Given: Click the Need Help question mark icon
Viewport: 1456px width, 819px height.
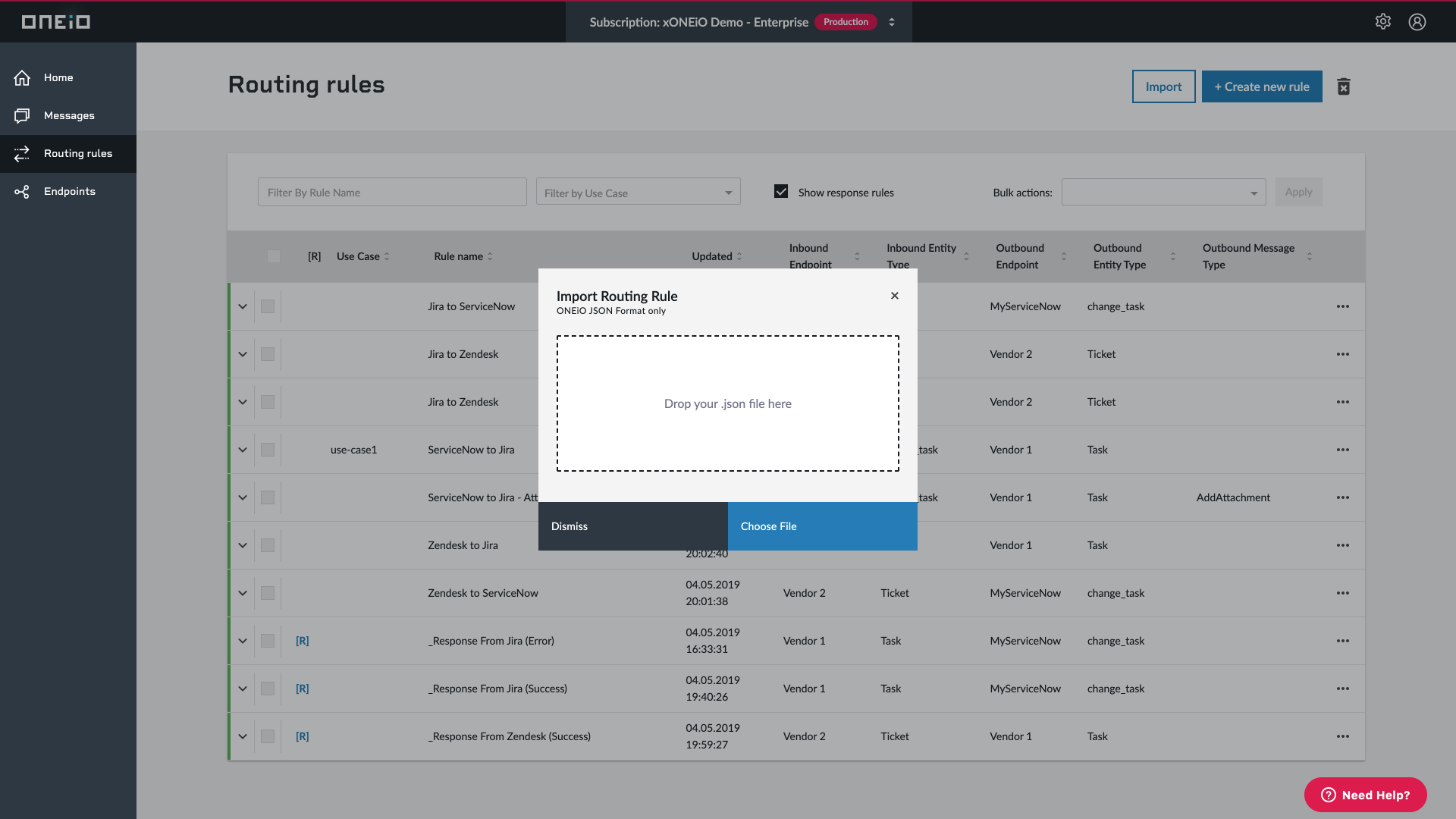Looking at the screenshot, I should (x=1328, y=795).
